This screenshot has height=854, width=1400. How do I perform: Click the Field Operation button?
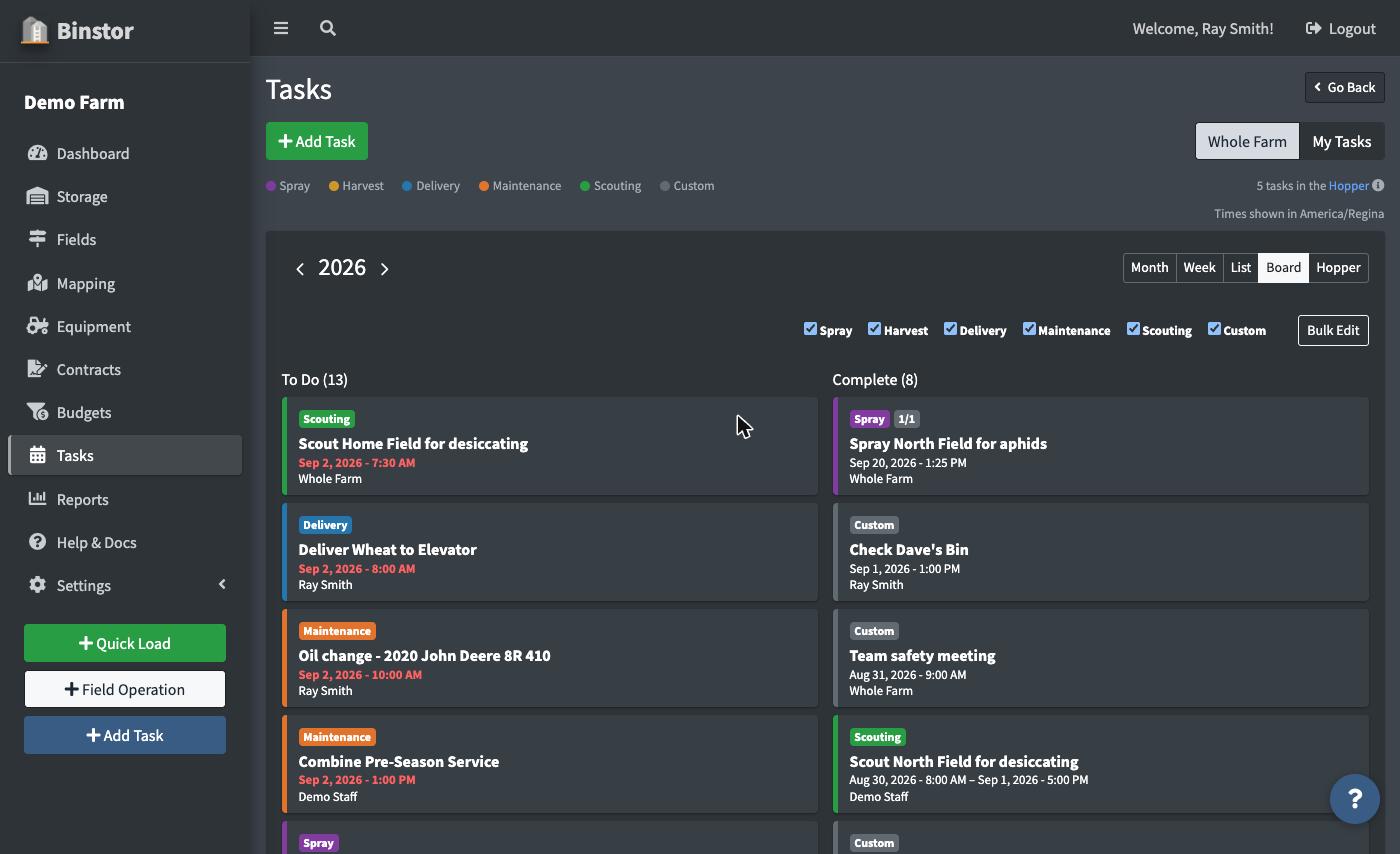click(x=125, y=689)
